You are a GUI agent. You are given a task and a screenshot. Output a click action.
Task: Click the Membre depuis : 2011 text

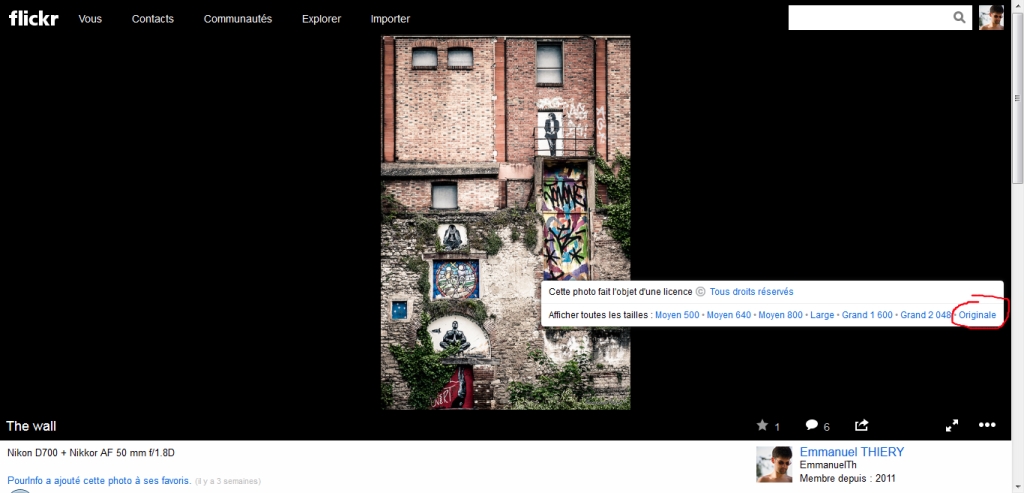(848, 478)
